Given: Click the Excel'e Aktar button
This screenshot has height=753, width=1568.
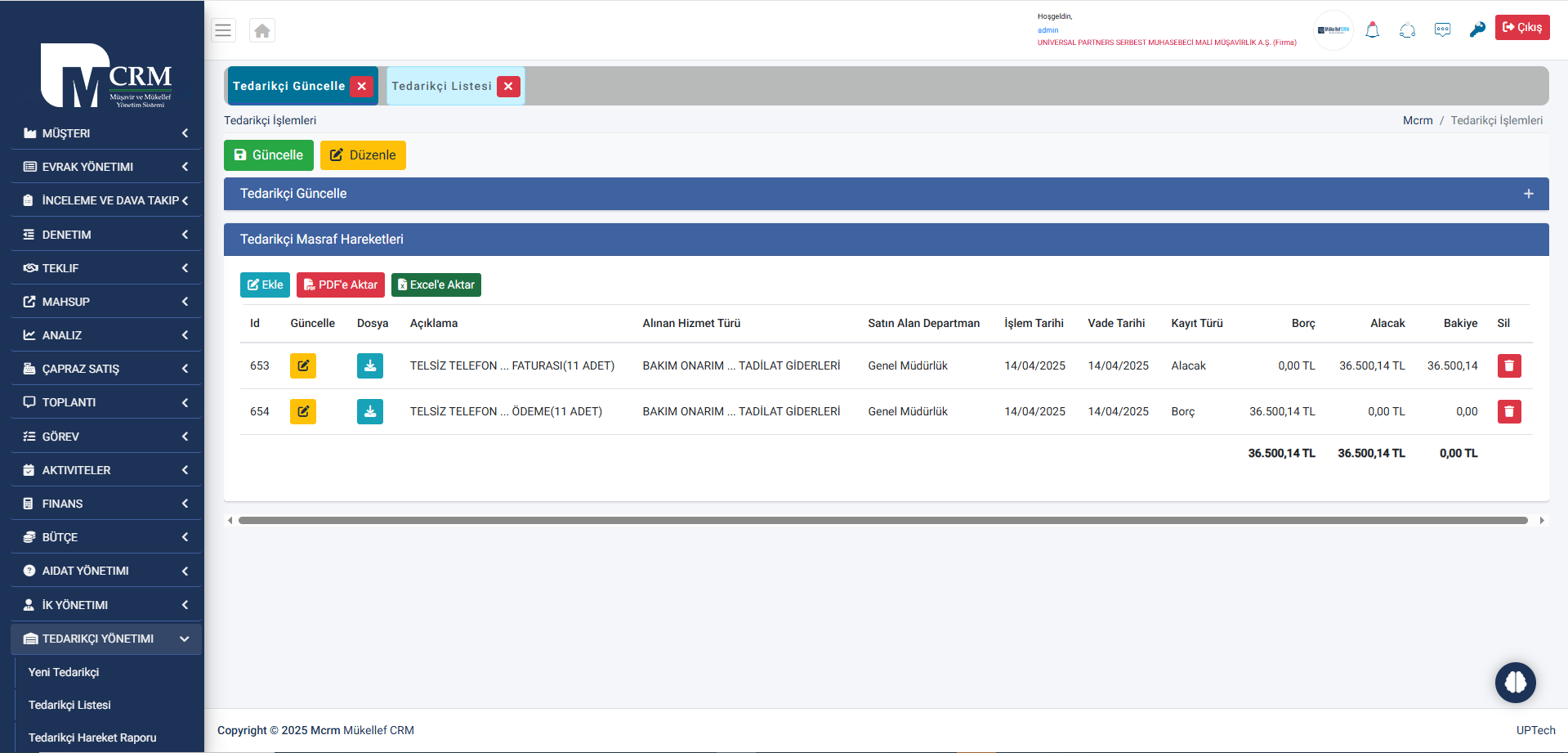Looking at the screenshot, I should (x=436, y=285).
